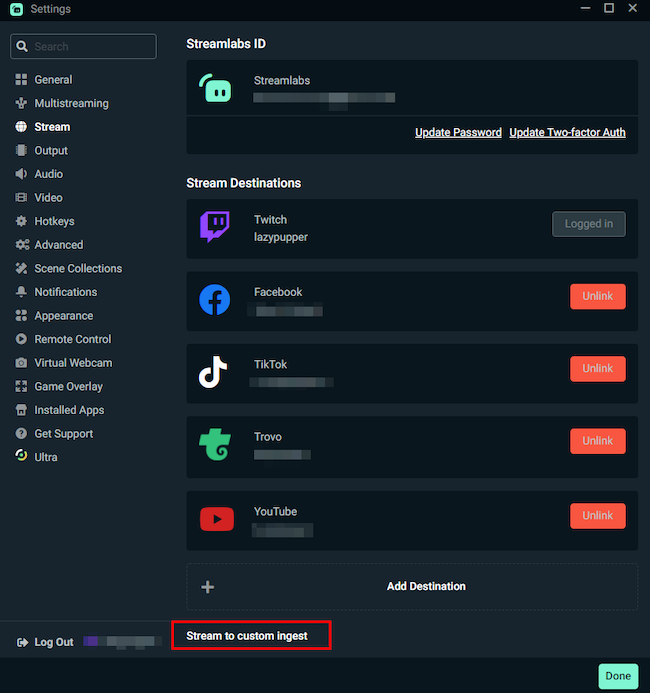Click the Get Support question icon
Viewport: 650px width, 693px height.
click(21, 434)
